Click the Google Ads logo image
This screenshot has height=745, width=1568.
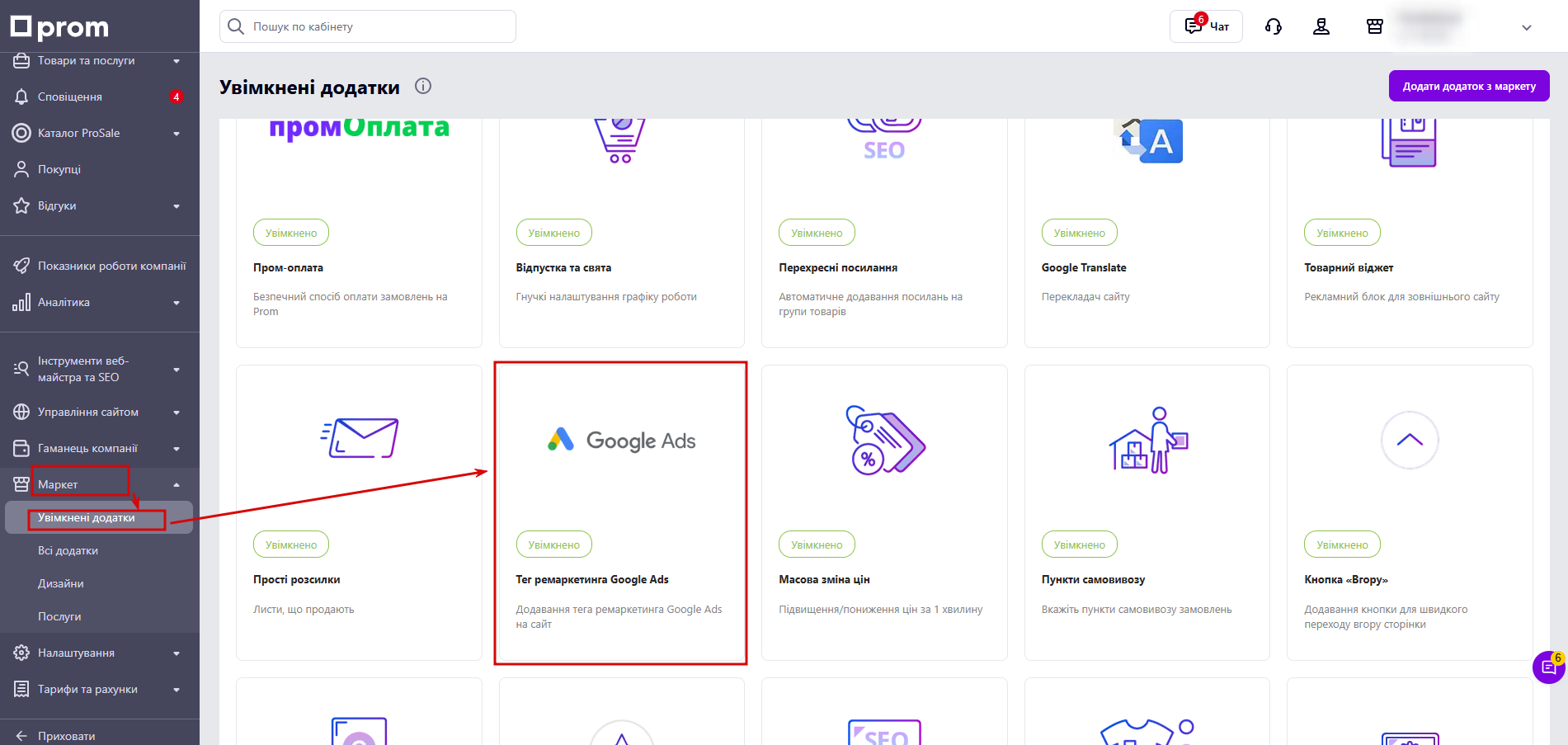622,441
